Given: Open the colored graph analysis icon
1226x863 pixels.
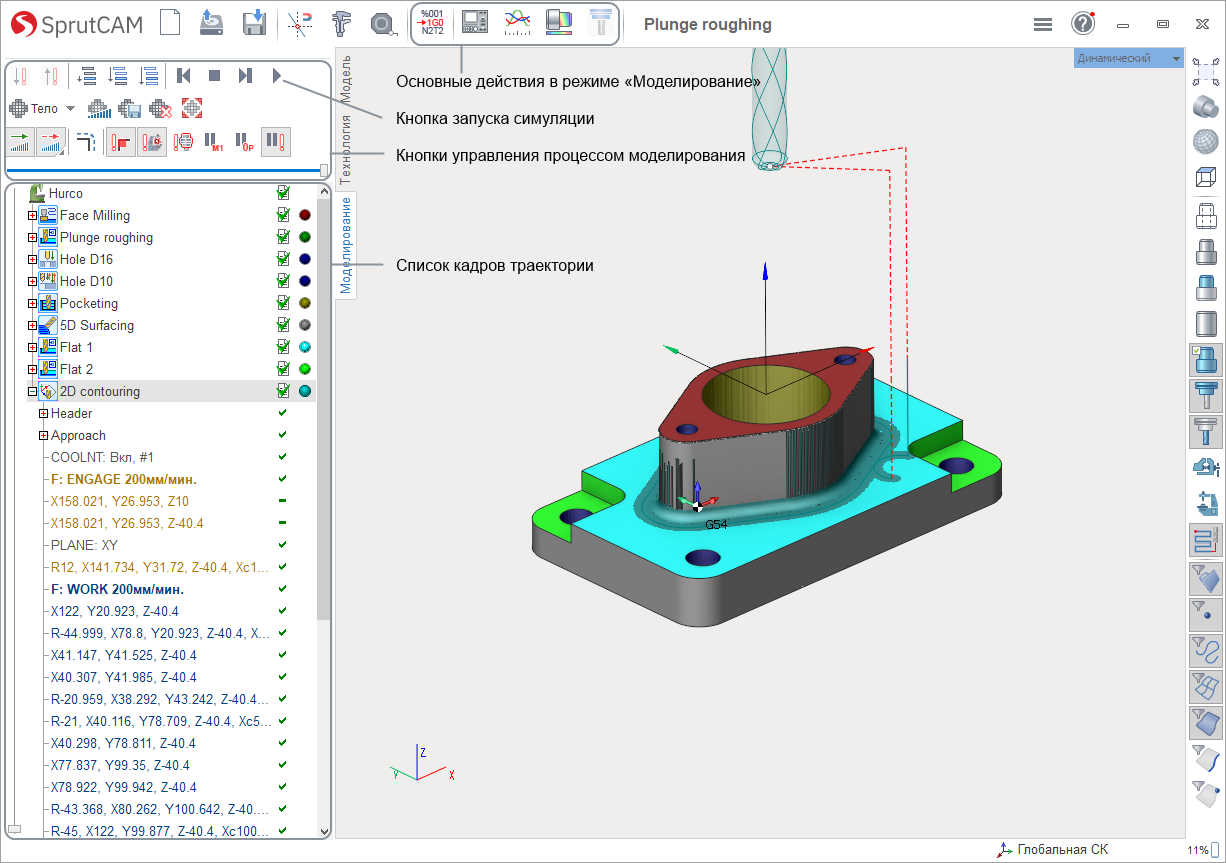Looking at the screenshot, I should pos(517,23).
